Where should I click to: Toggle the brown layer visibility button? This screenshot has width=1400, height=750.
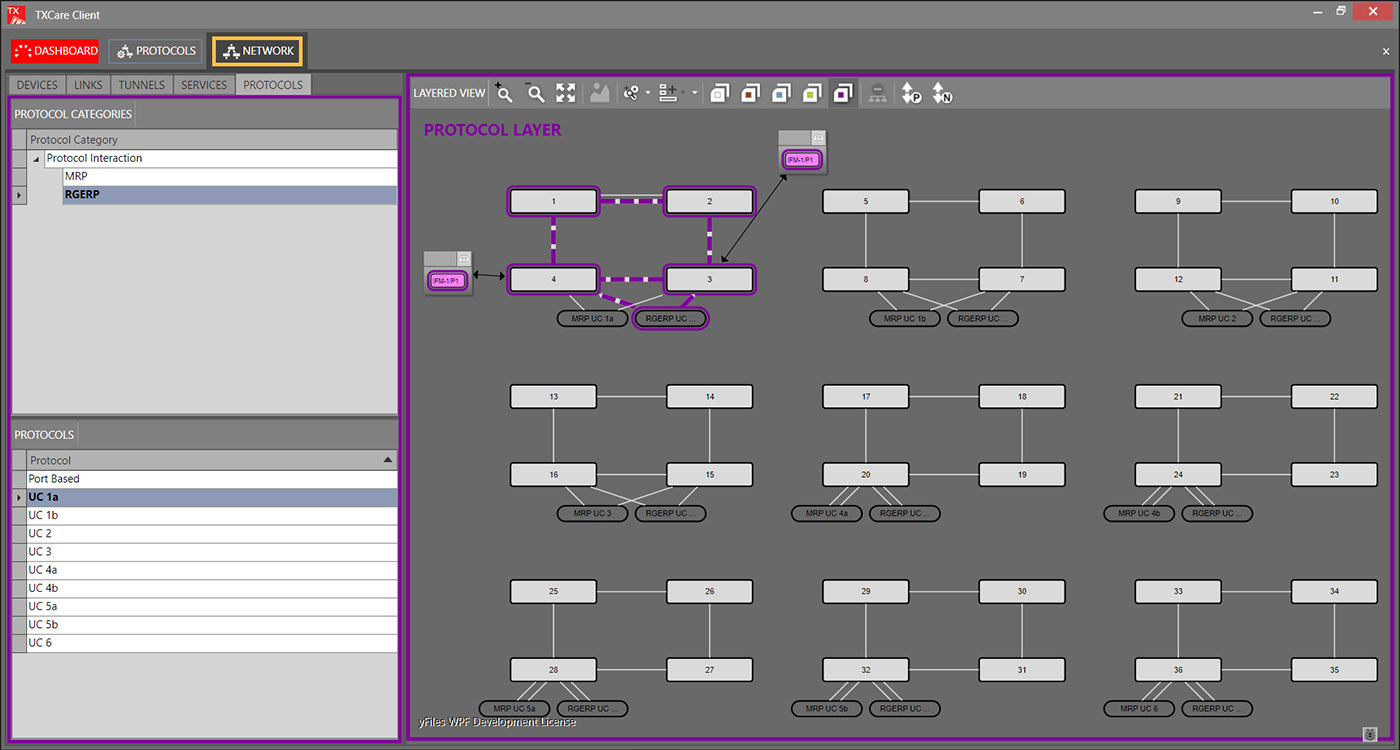tap(750, 93)
